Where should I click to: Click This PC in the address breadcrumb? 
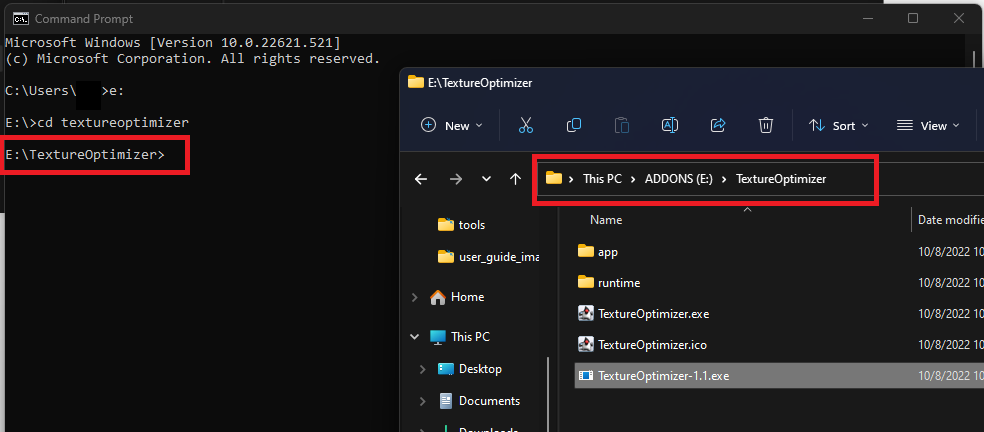click(x=602, y=179)
